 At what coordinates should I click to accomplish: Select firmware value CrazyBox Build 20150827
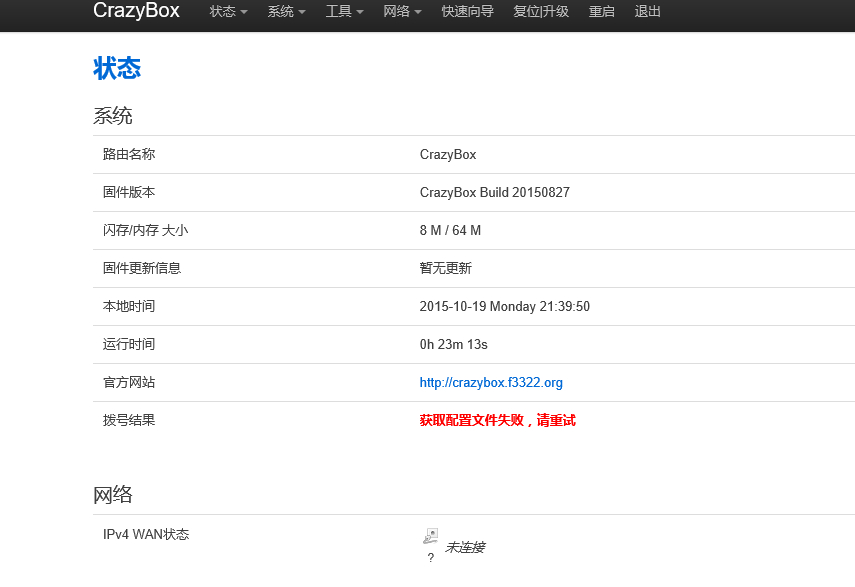[495, 192]
